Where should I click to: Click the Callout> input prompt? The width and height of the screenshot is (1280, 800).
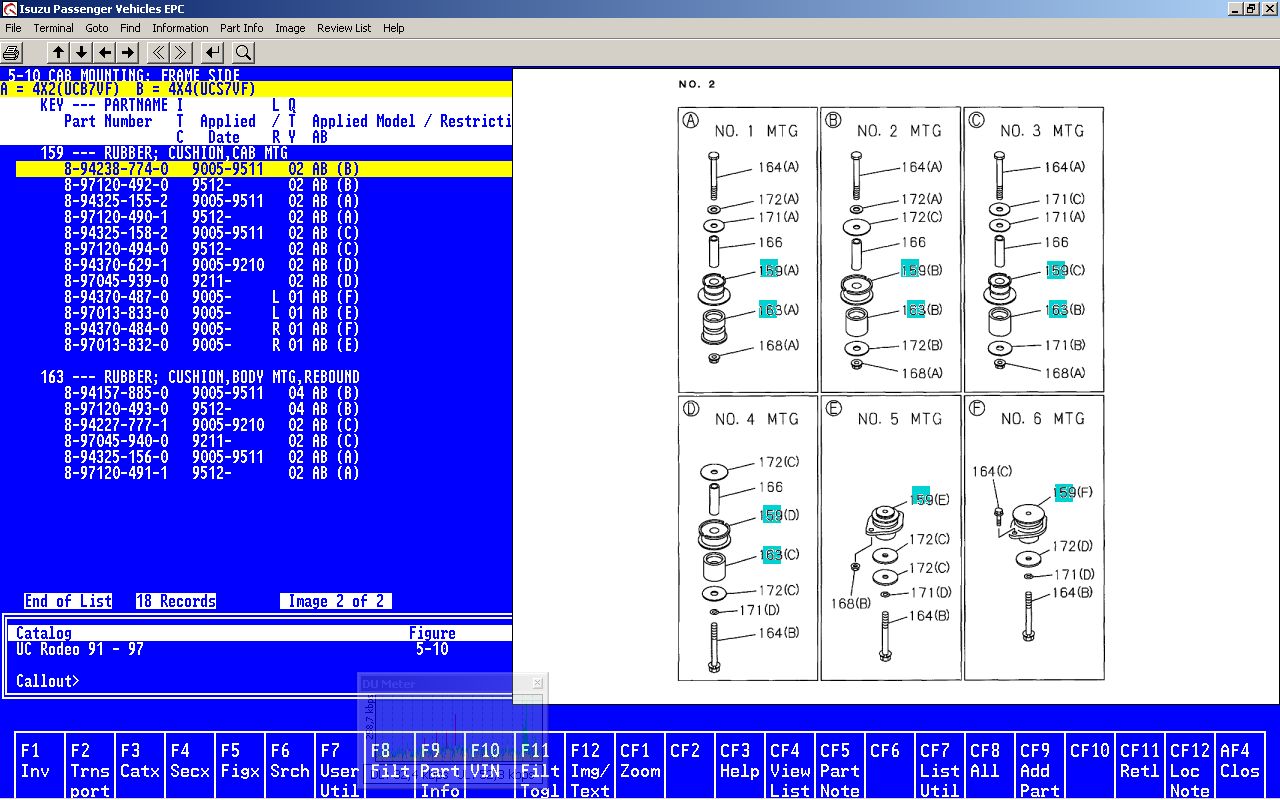pos(48,681)
